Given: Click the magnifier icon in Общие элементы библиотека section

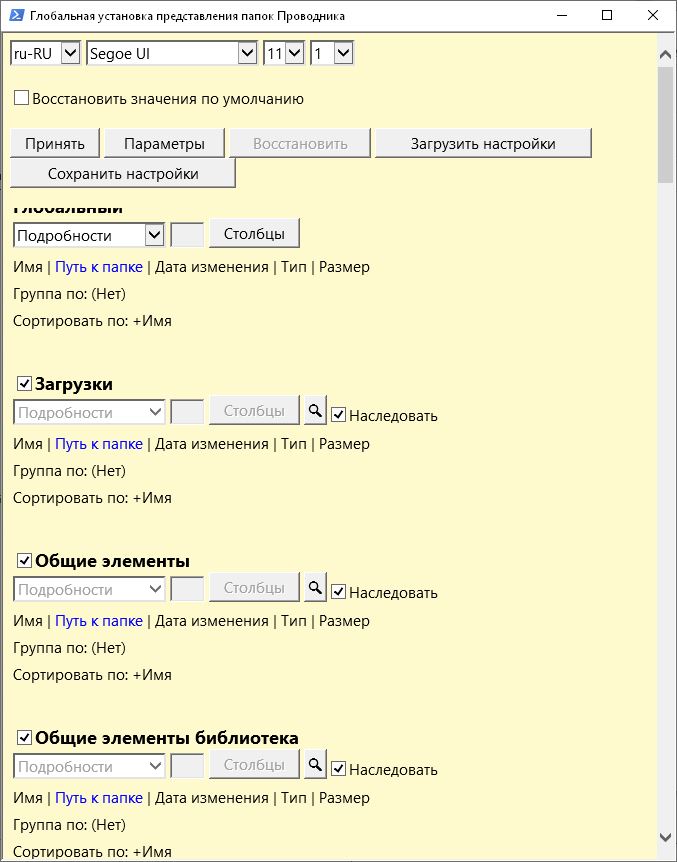Looking at the screenshot, I should coord(315,764).
